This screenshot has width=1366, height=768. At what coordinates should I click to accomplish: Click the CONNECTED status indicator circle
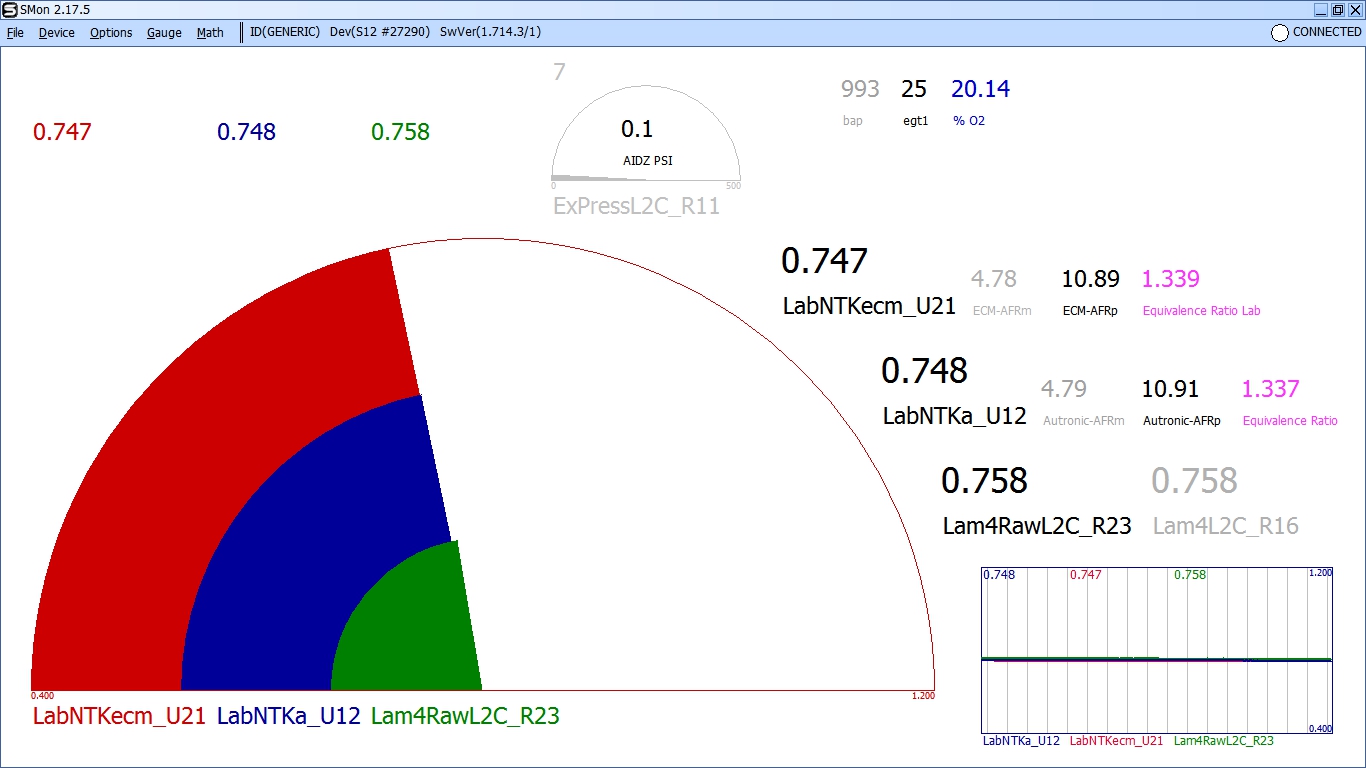[1279, 33]
